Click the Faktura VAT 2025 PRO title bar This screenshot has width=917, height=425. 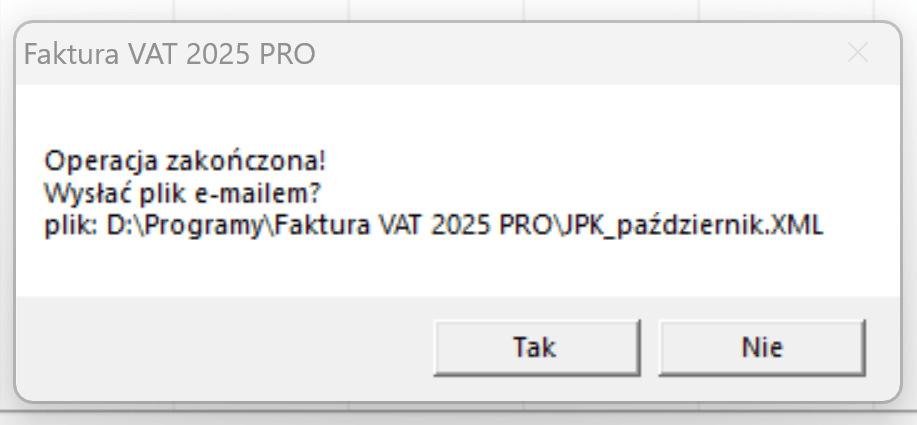coord(458,54)
